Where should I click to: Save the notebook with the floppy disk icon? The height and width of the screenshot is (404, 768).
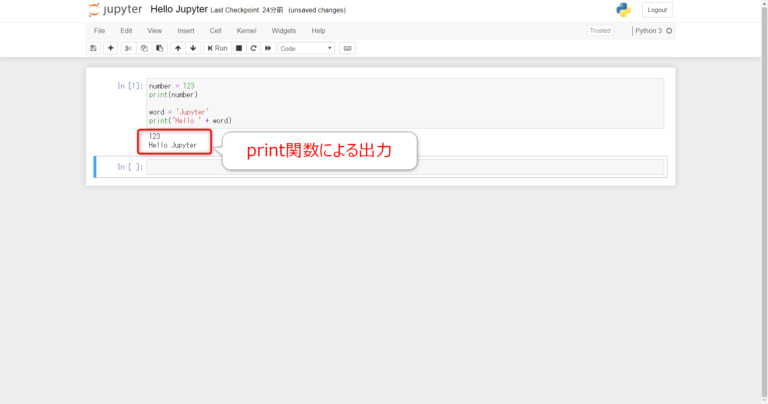click(93, 48)
